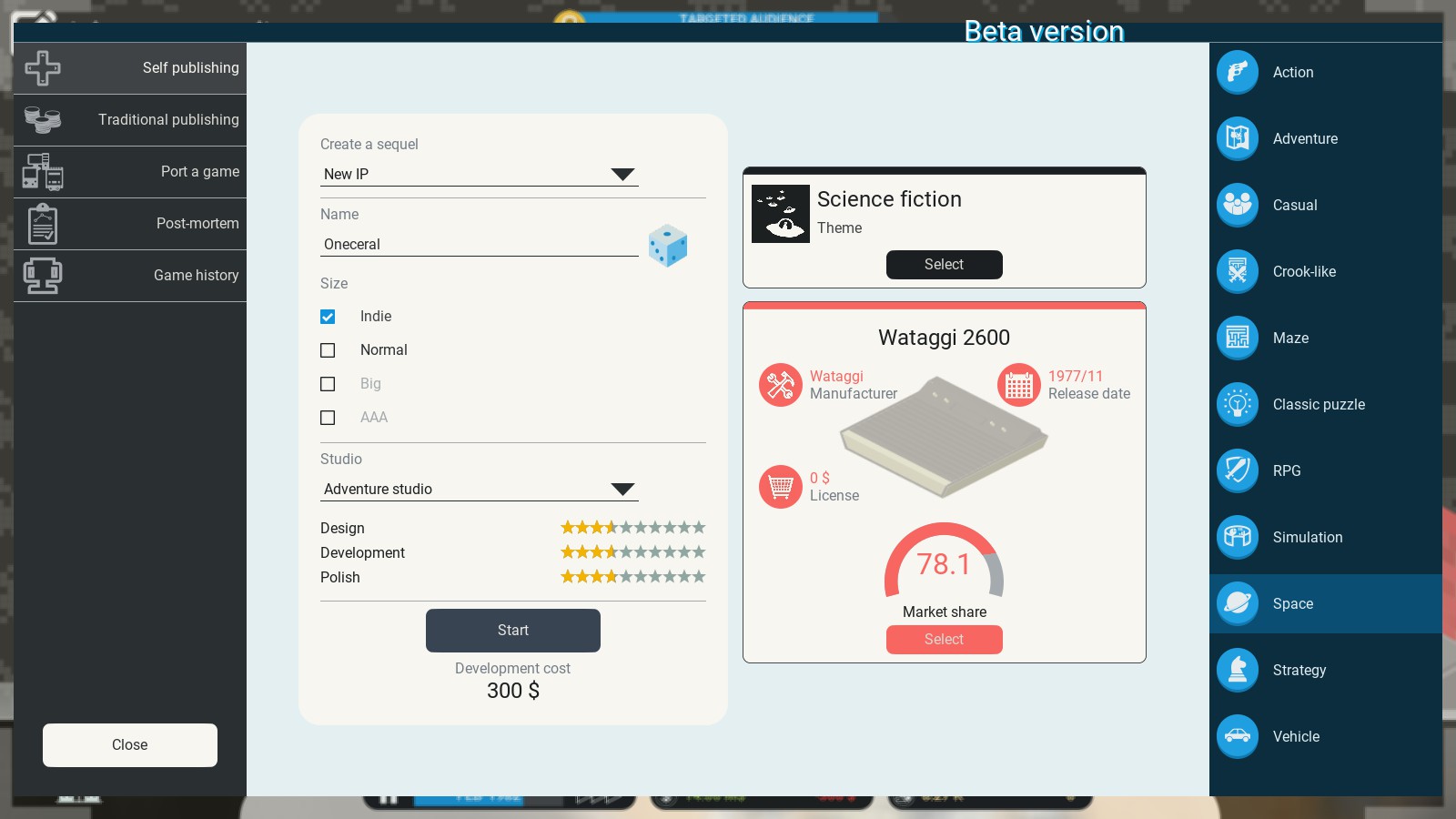Edit the game Name text field

pyautogui.click(x=480, y=244)
